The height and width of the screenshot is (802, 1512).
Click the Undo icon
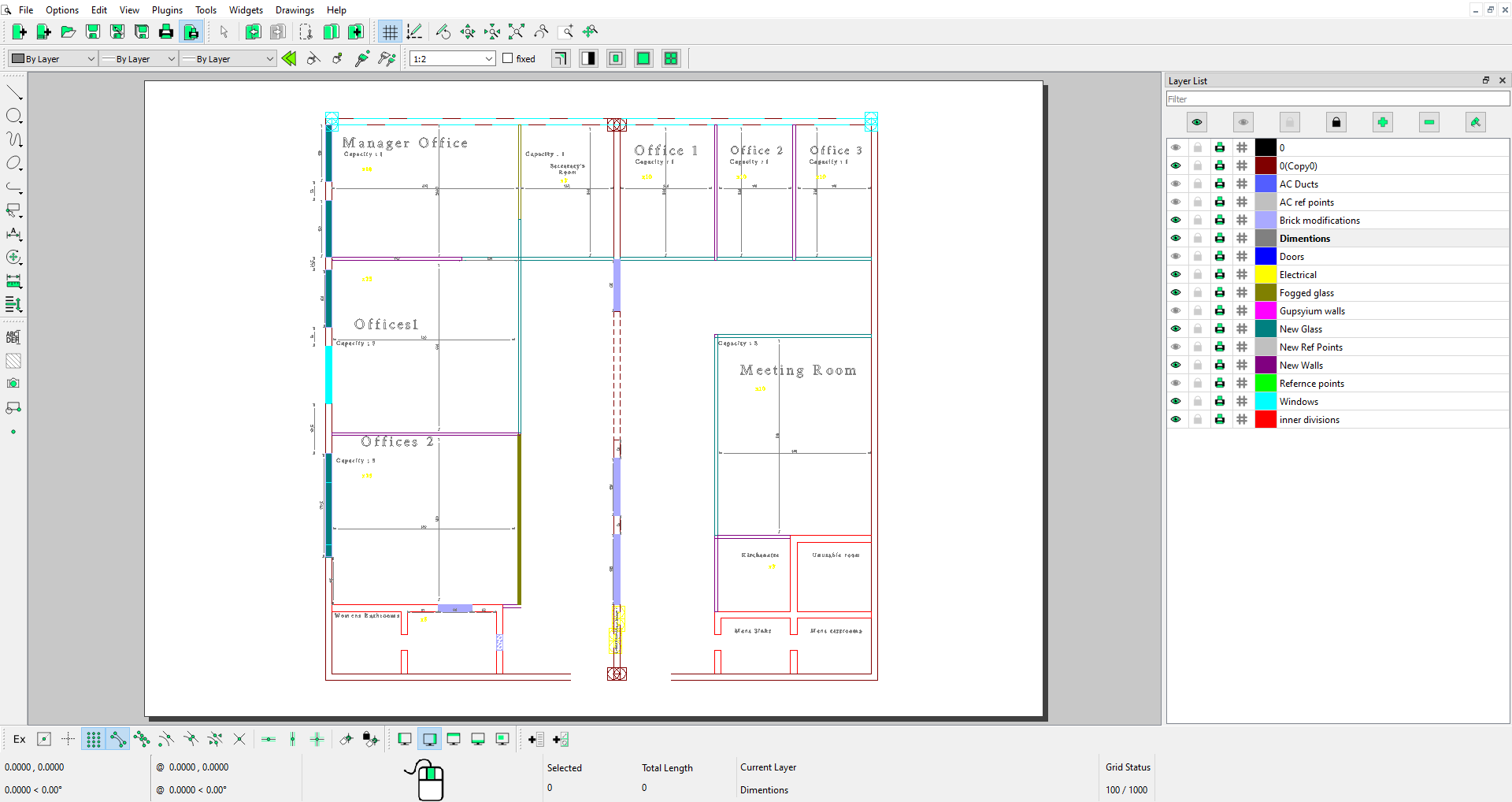pos(254,32)
